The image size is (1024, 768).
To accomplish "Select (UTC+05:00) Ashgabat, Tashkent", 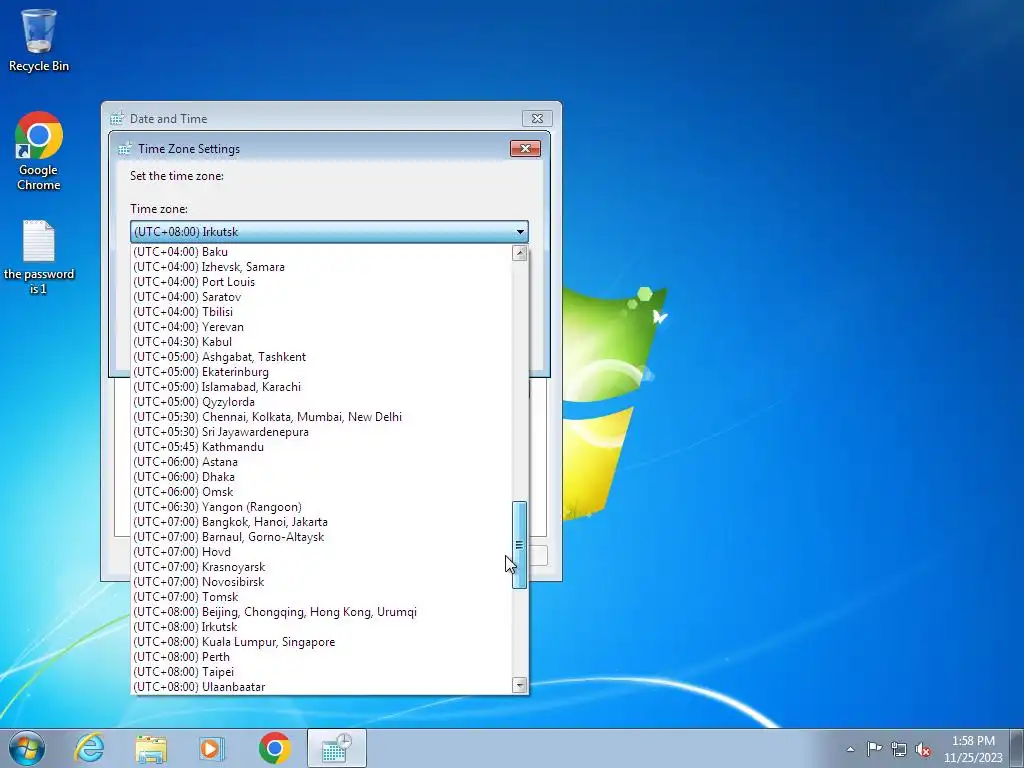I will pos(321,357).
